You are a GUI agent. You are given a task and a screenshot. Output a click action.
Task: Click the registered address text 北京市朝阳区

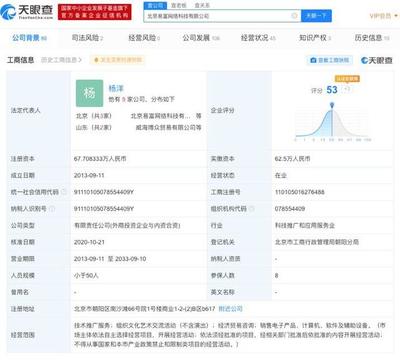click(x=144, y=309)
